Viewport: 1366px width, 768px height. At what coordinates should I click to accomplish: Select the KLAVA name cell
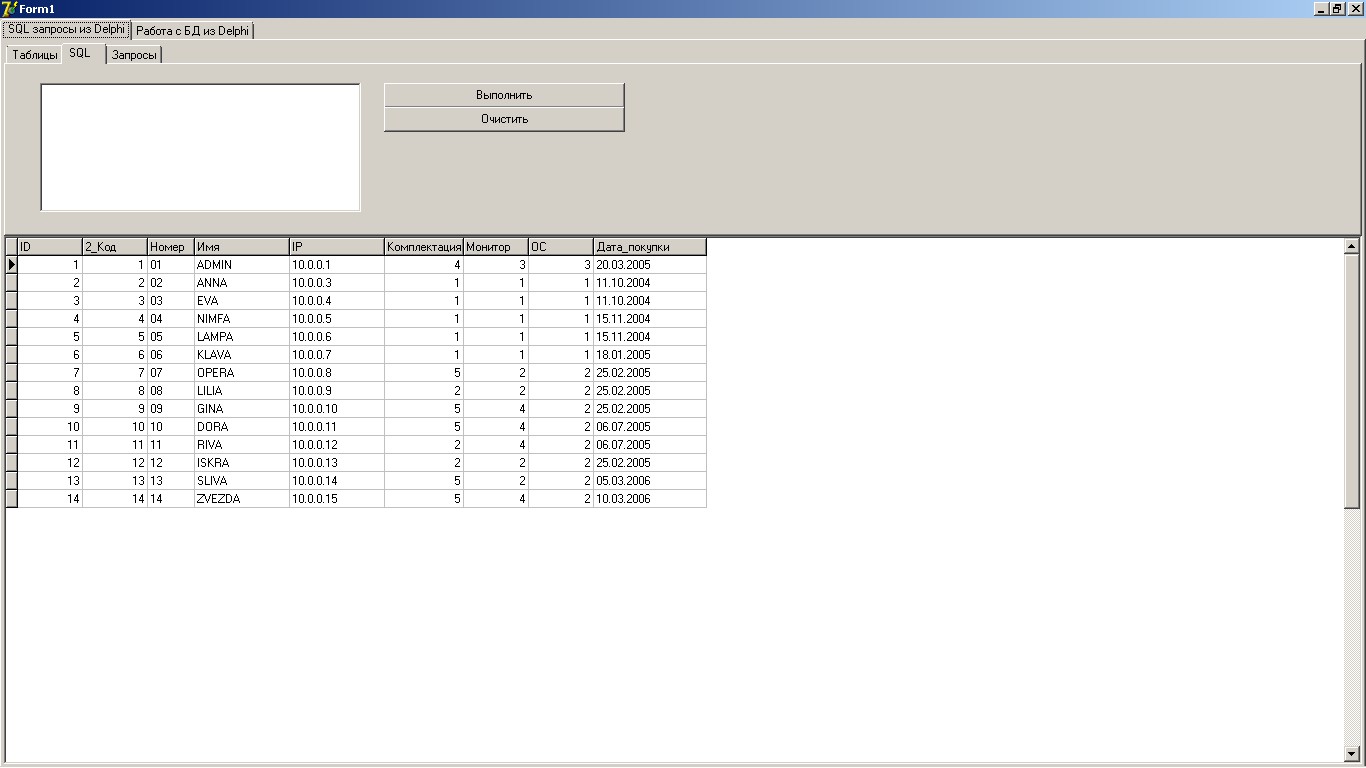coord(242,355)
